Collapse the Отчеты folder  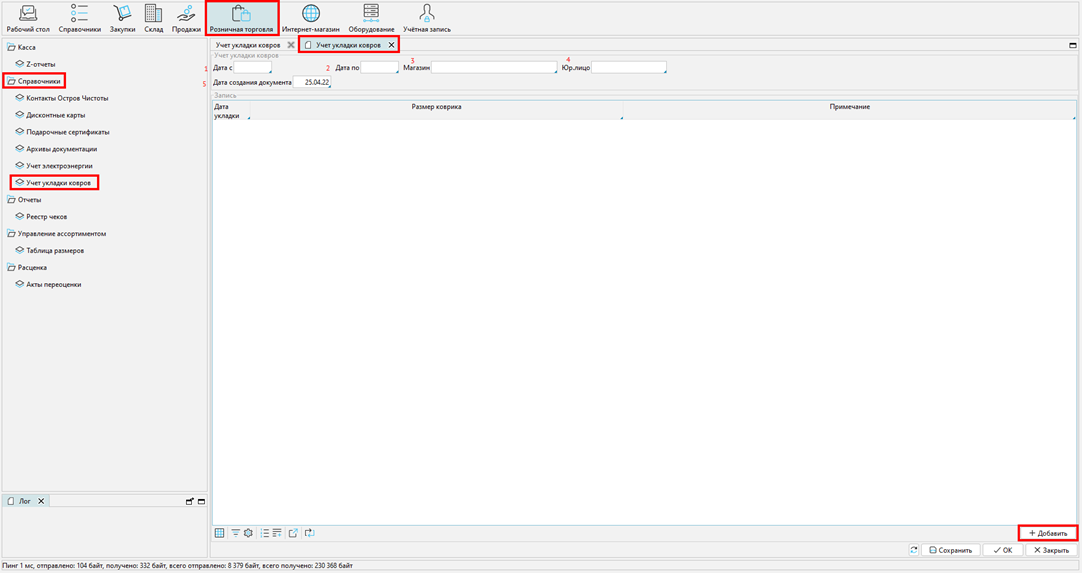[12, 200]
